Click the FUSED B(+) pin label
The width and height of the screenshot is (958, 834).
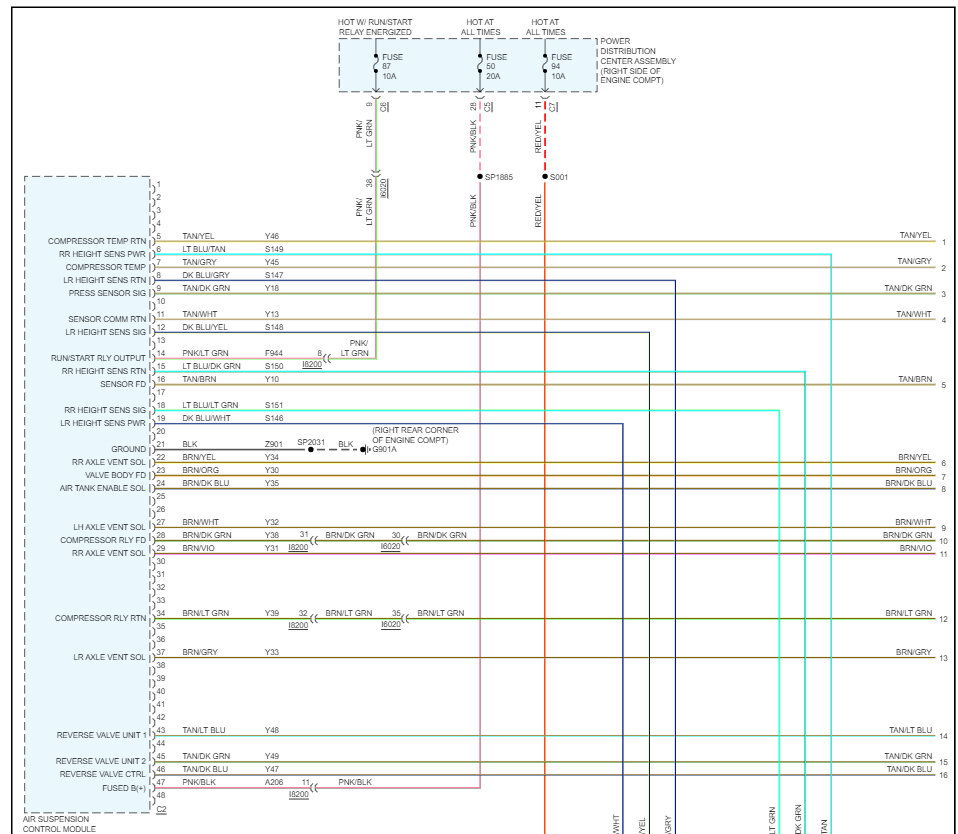(125, 788)
